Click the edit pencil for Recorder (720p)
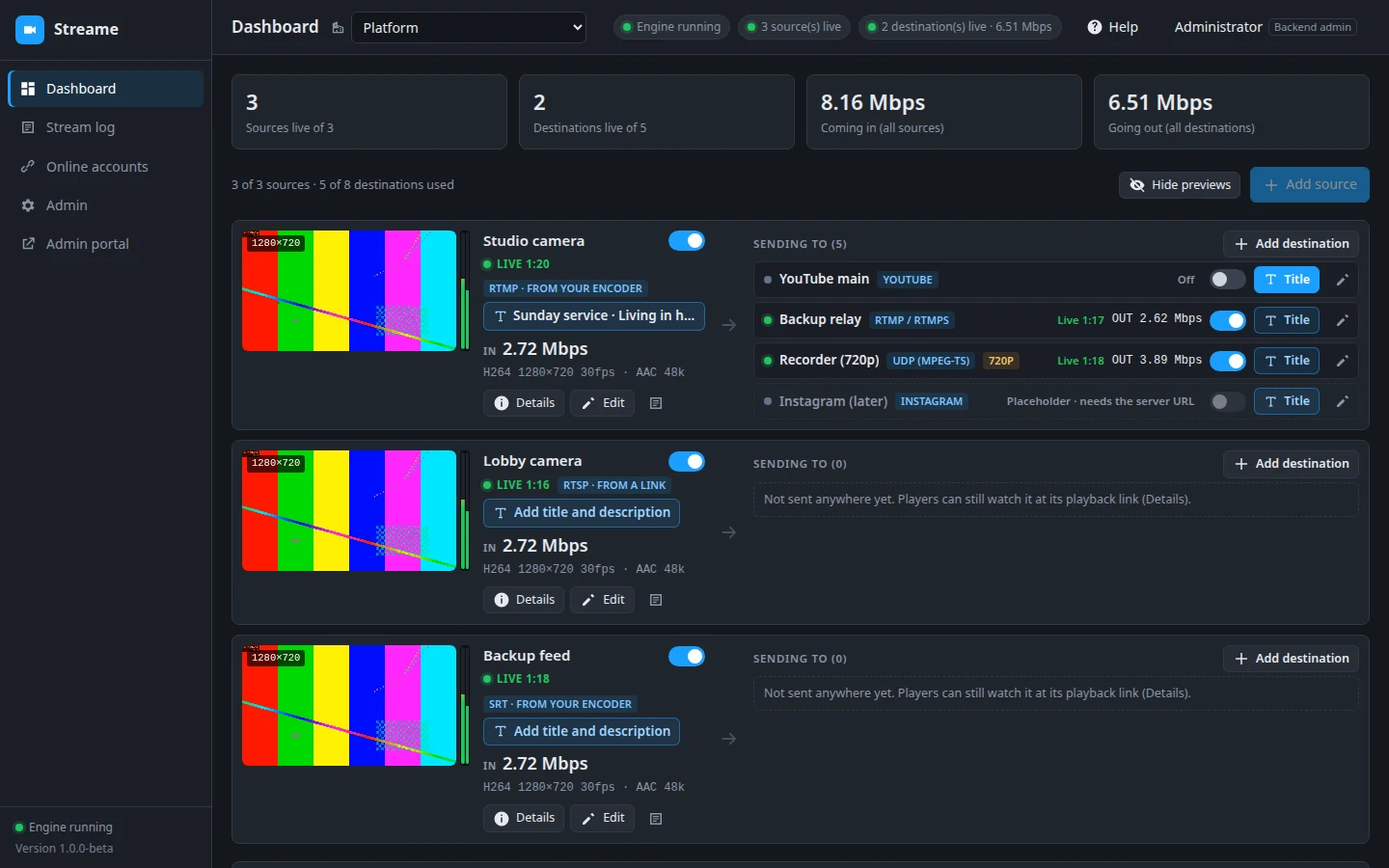 click(x=1342, y=361)
